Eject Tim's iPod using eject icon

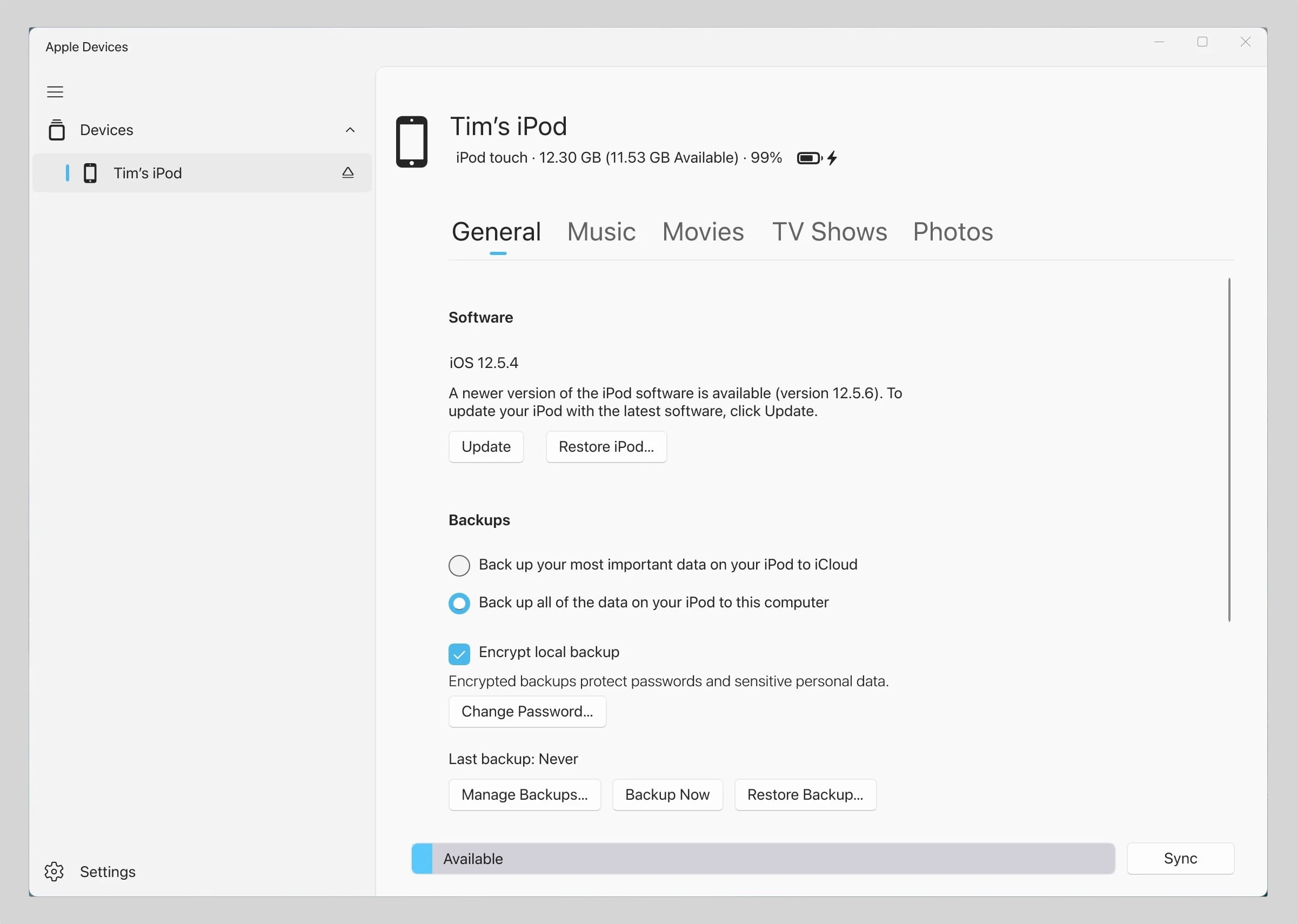click(x=347, y=172)
